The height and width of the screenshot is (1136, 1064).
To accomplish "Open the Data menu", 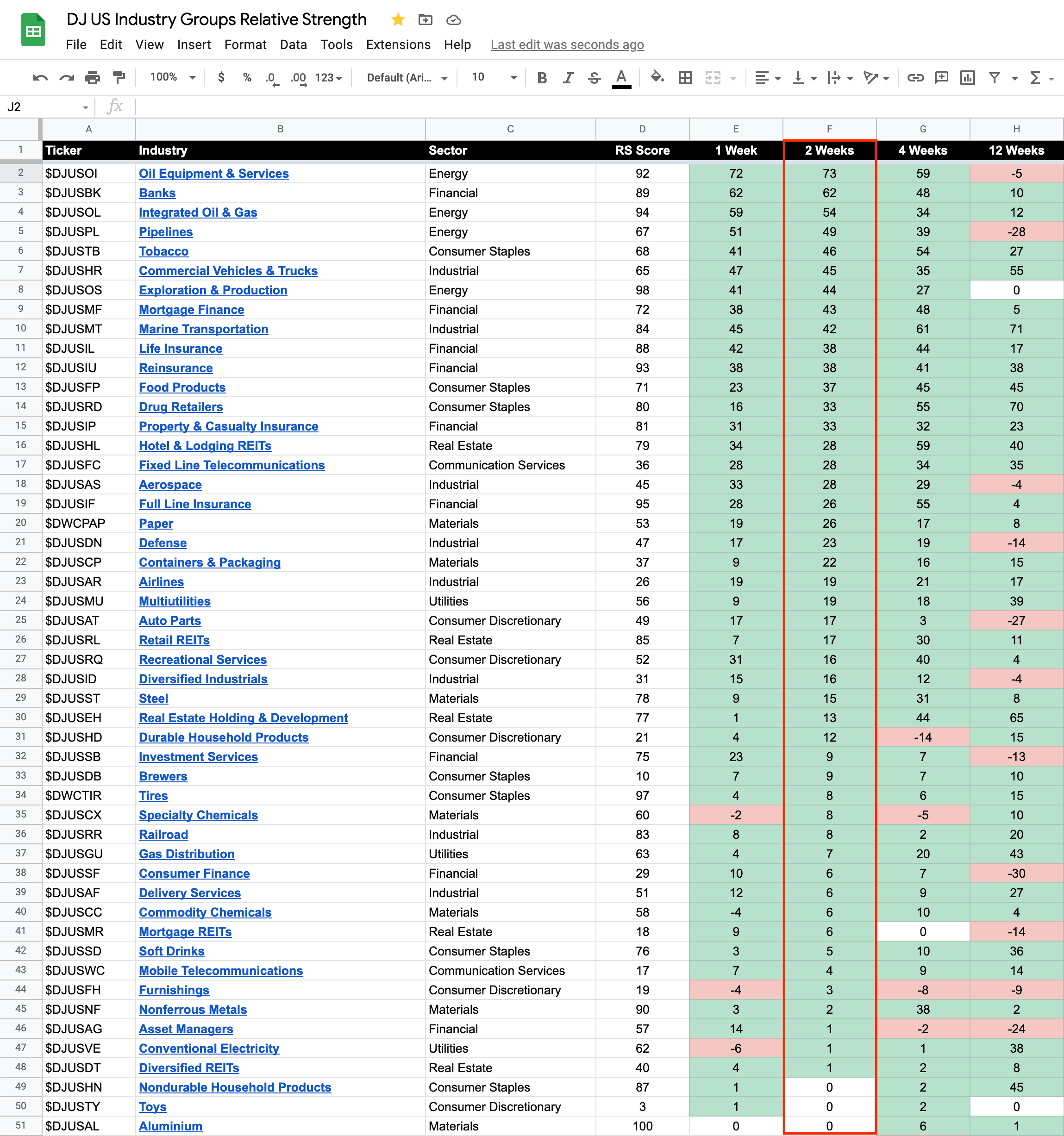I will pos(293,44).
